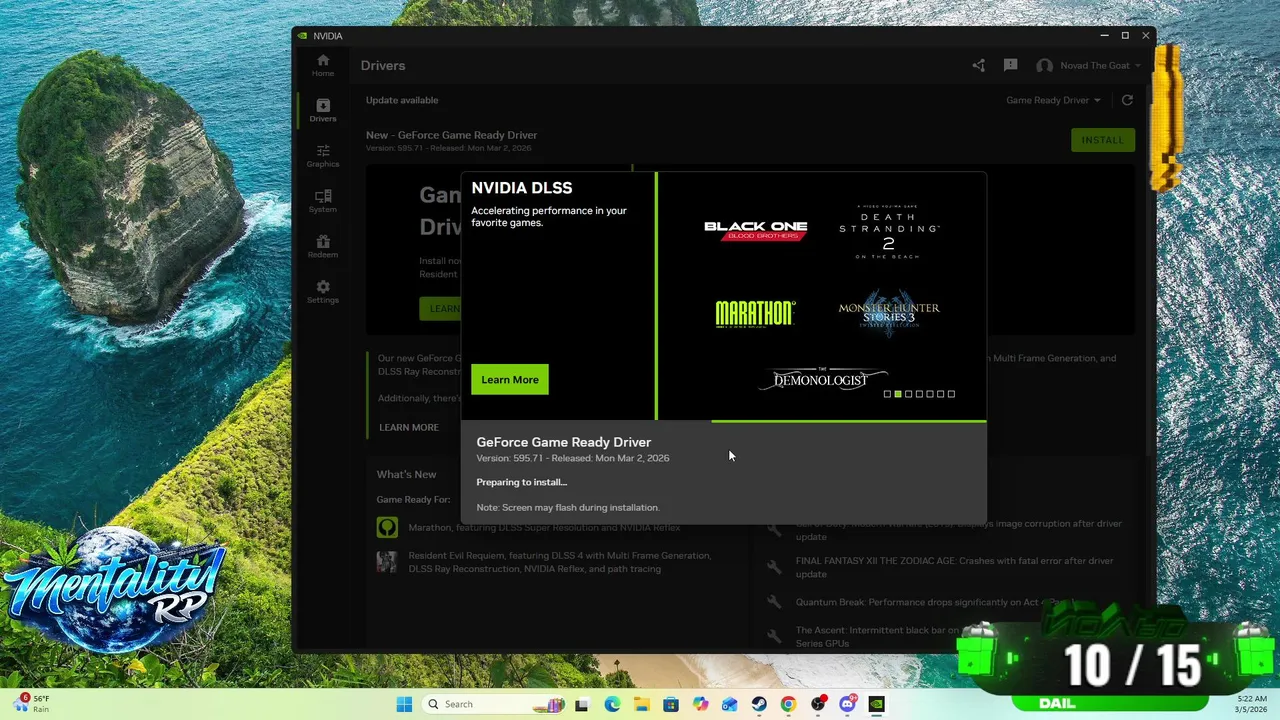Select the active second carousel indicator
This screenshot has width=1280, height=720.
coord(898,394)
